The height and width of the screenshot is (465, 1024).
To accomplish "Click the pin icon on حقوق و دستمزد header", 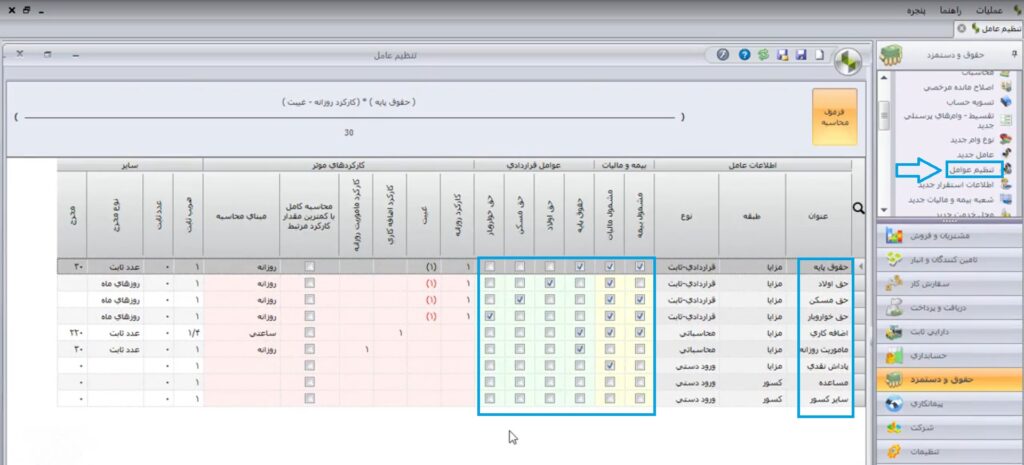I will point(1014,52).
